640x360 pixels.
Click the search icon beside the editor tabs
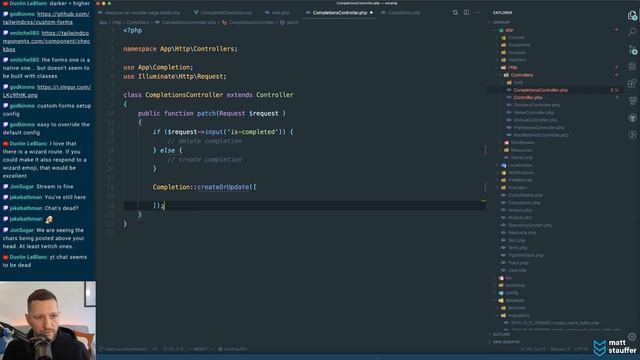coord(455,13)
